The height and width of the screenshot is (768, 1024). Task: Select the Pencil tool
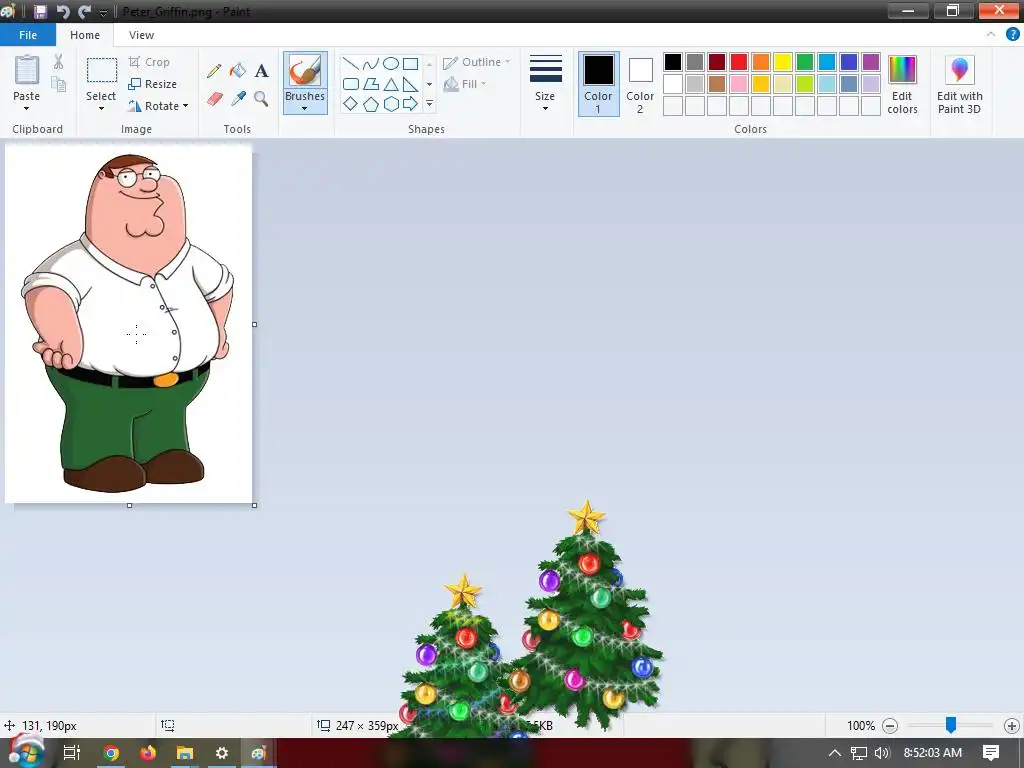tap(214, 71)
